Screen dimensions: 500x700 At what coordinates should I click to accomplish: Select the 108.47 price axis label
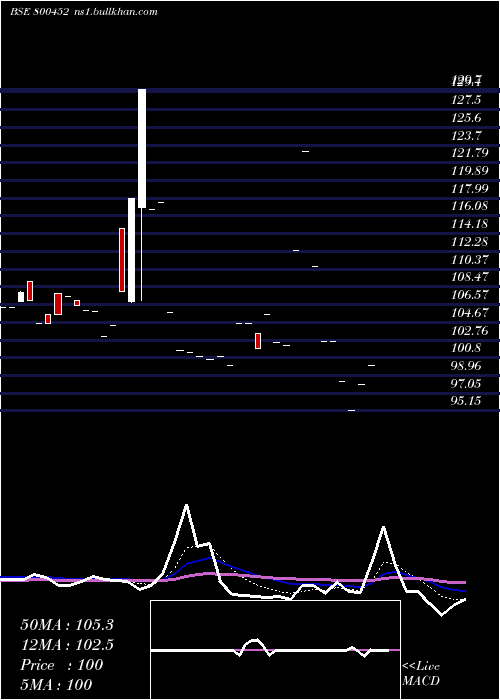coord(469,277)
